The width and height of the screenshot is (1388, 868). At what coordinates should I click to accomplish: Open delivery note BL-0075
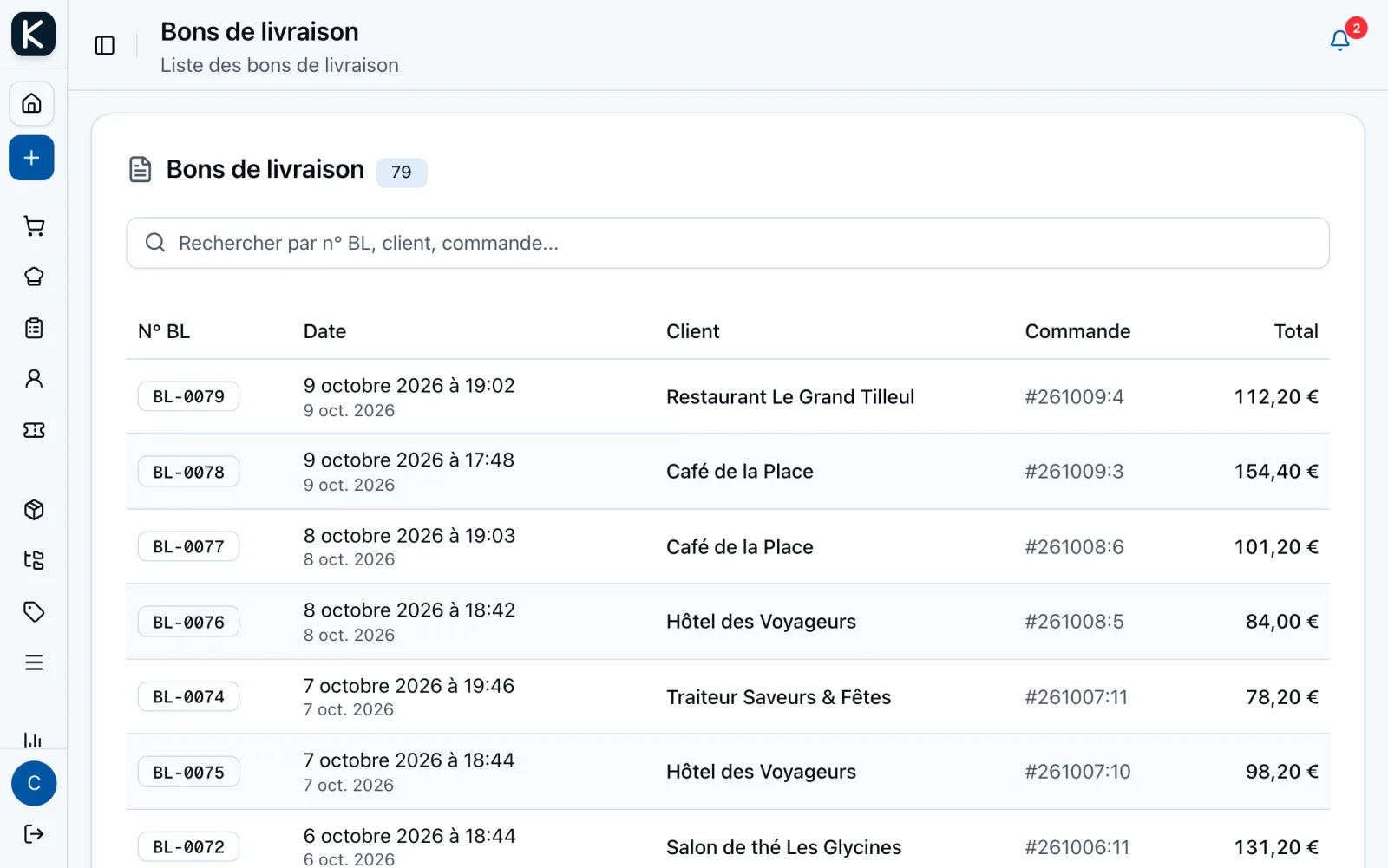coord(188,772)
